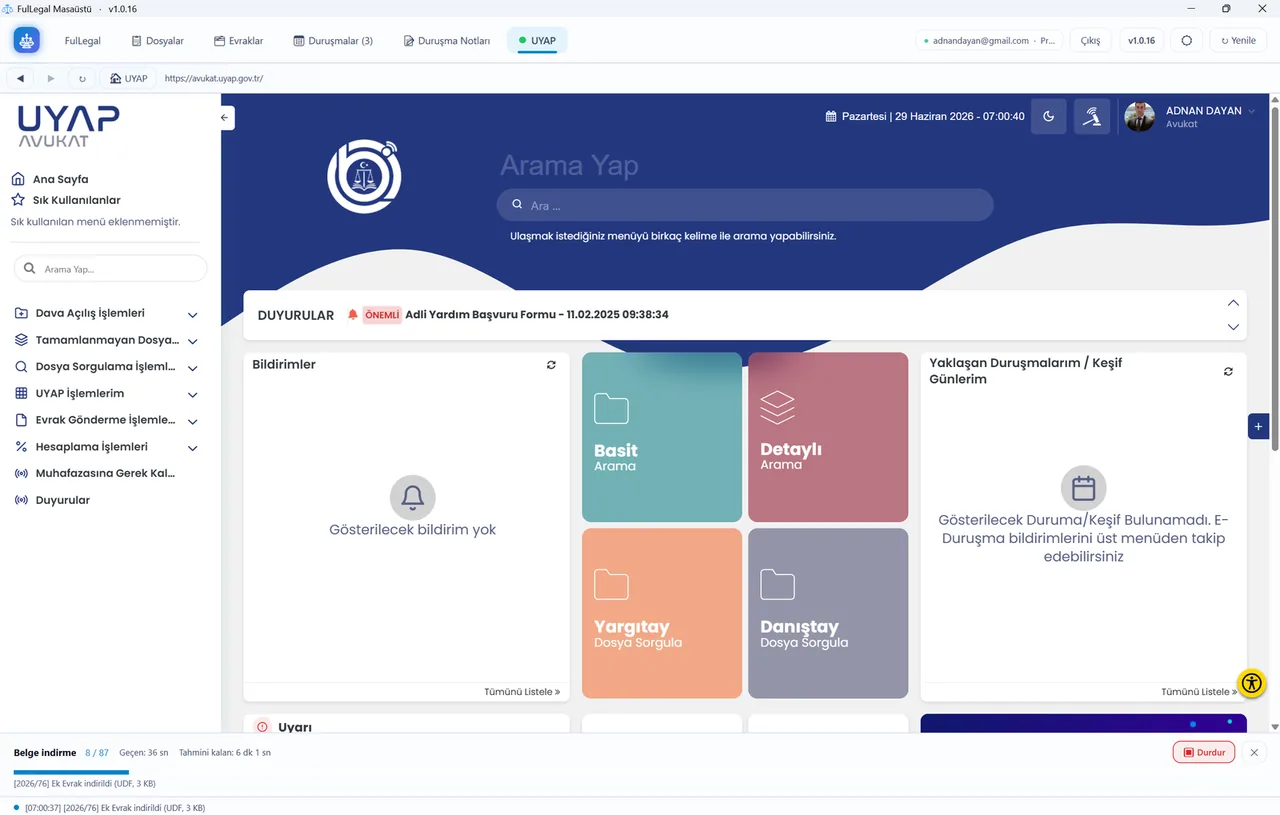1280x815 pixels.
Task: Click Tümünü Listele under Bildirimler
Action: coord(522,691)
